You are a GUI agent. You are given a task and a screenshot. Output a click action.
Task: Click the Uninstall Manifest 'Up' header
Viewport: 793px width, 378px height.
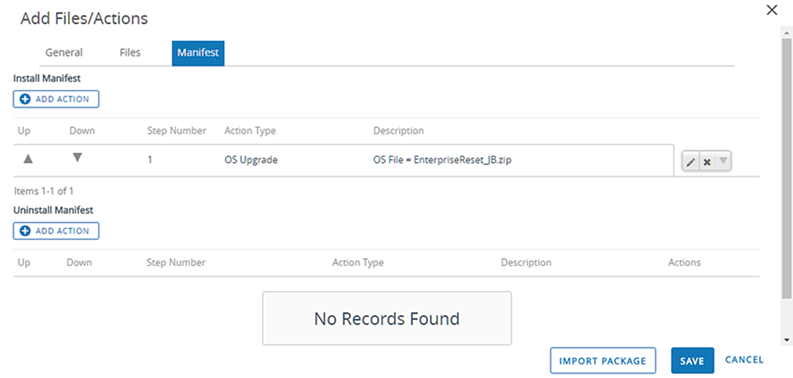pos(24,263)
